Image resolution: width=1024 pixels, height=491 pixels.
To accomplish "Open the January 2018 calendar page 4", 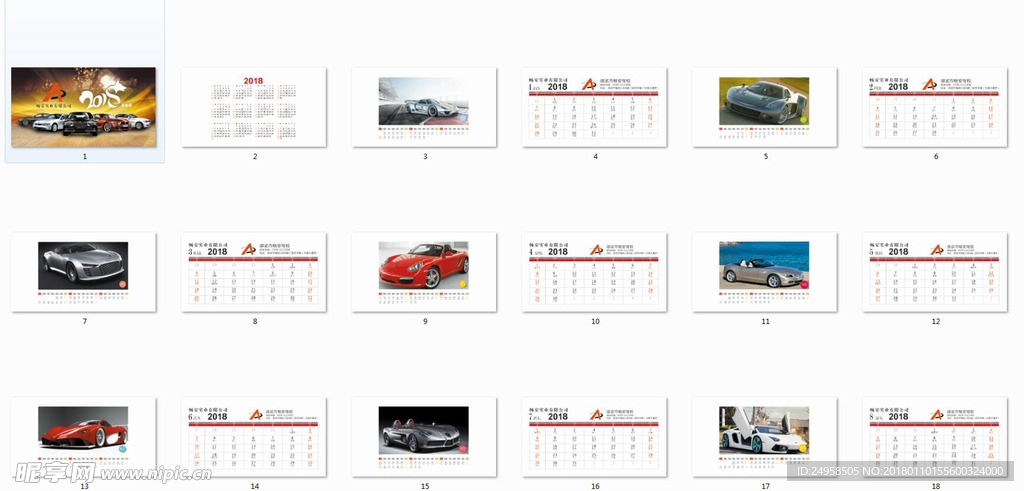I will tap(595, 107).
